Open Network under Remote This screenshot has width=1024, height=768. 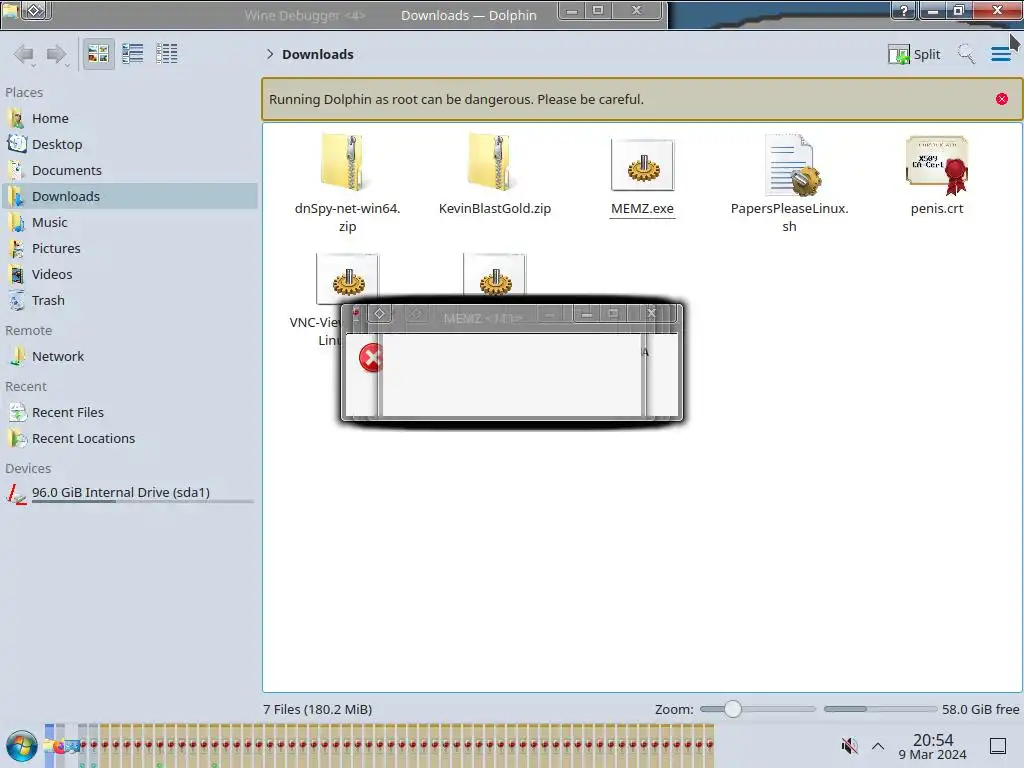[129, 357]
